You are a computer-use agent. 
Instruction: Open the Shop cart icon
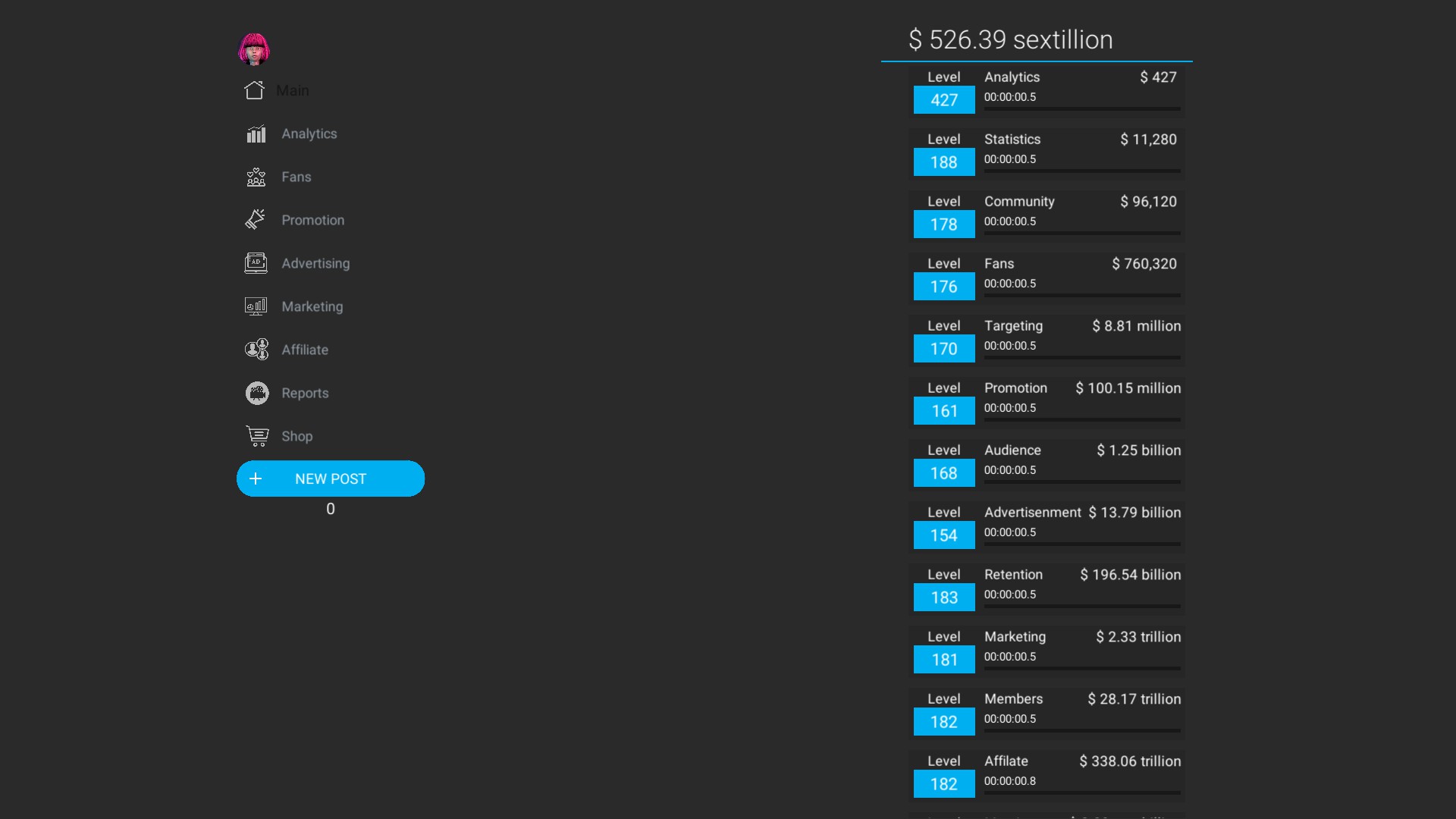click(x=257, y=436)
